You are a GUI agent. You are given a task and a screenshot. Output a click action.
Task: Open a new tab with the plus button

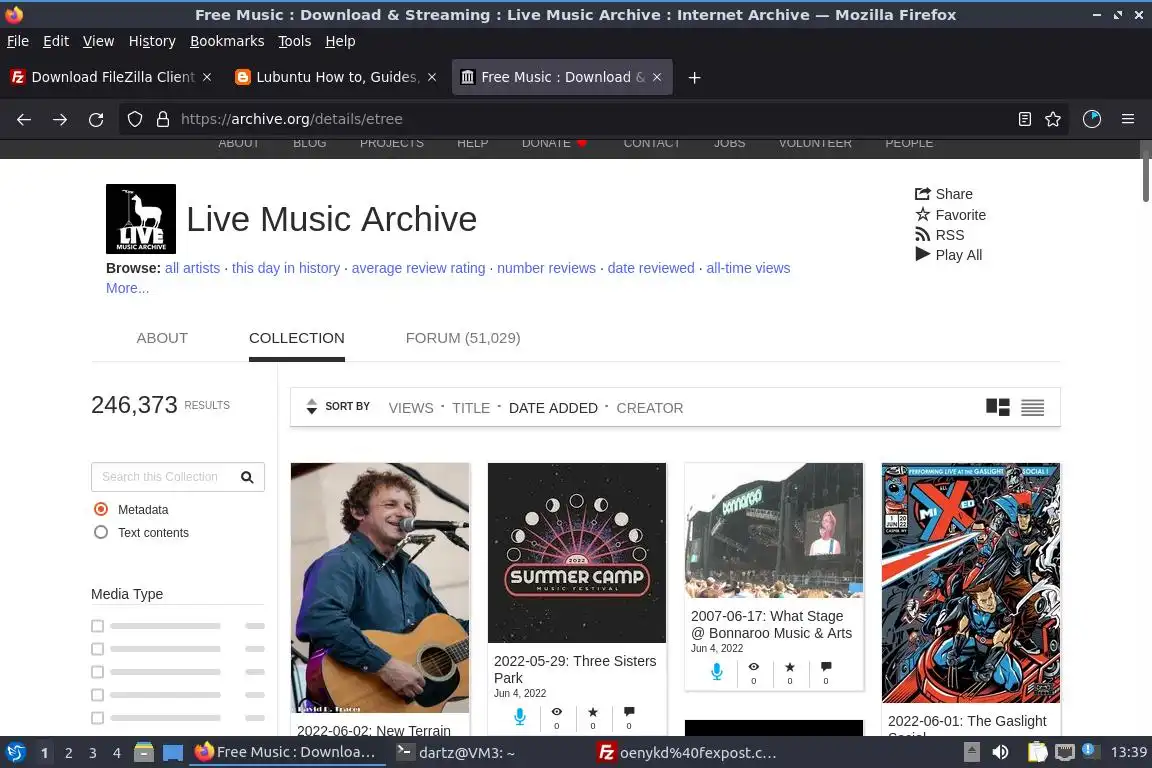(x=694, y=77)
